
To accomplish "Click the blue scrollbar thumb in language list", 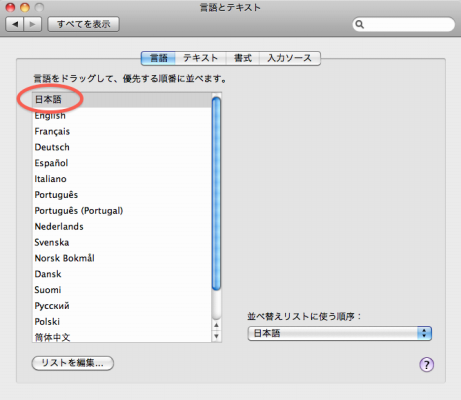I will click(216, 193).
